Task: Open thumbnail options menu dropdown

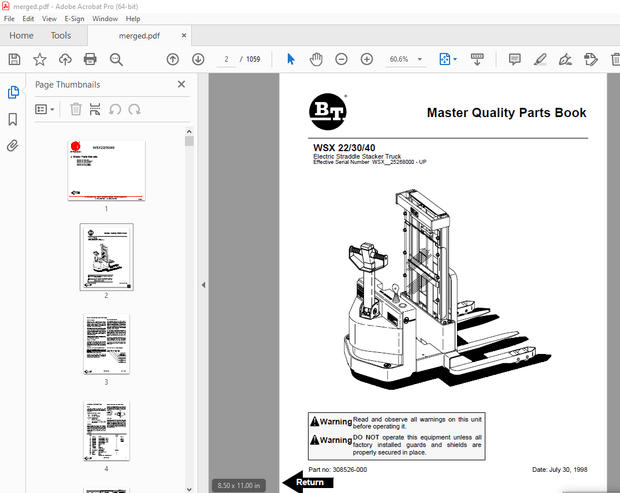Action: 45,109
